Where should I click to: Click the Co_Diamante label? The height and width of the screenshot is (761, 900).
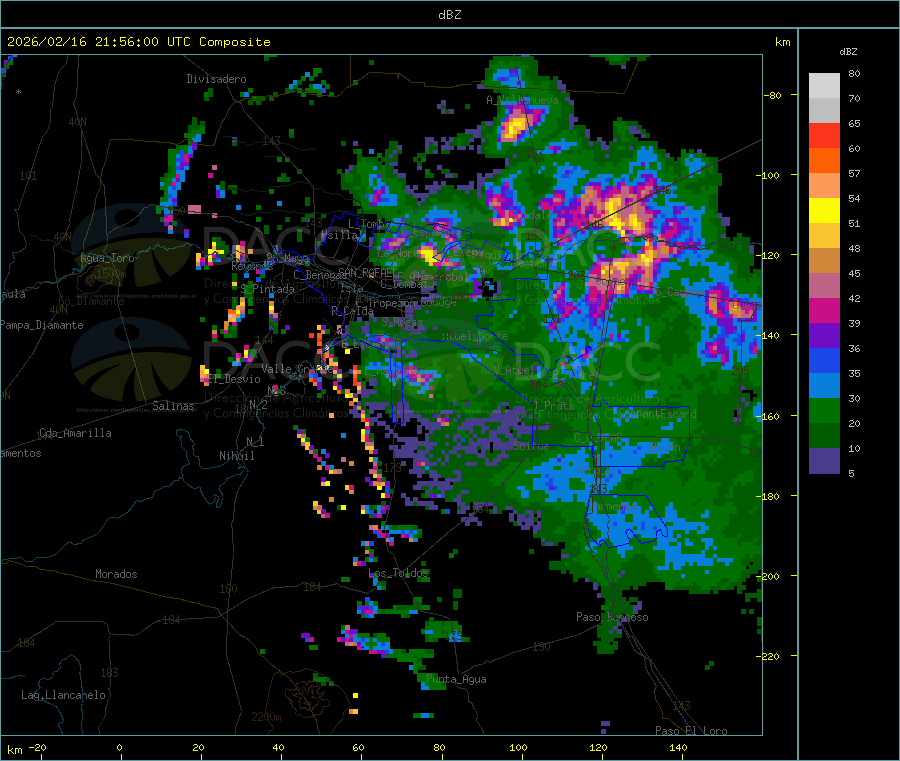coord(91,301)
